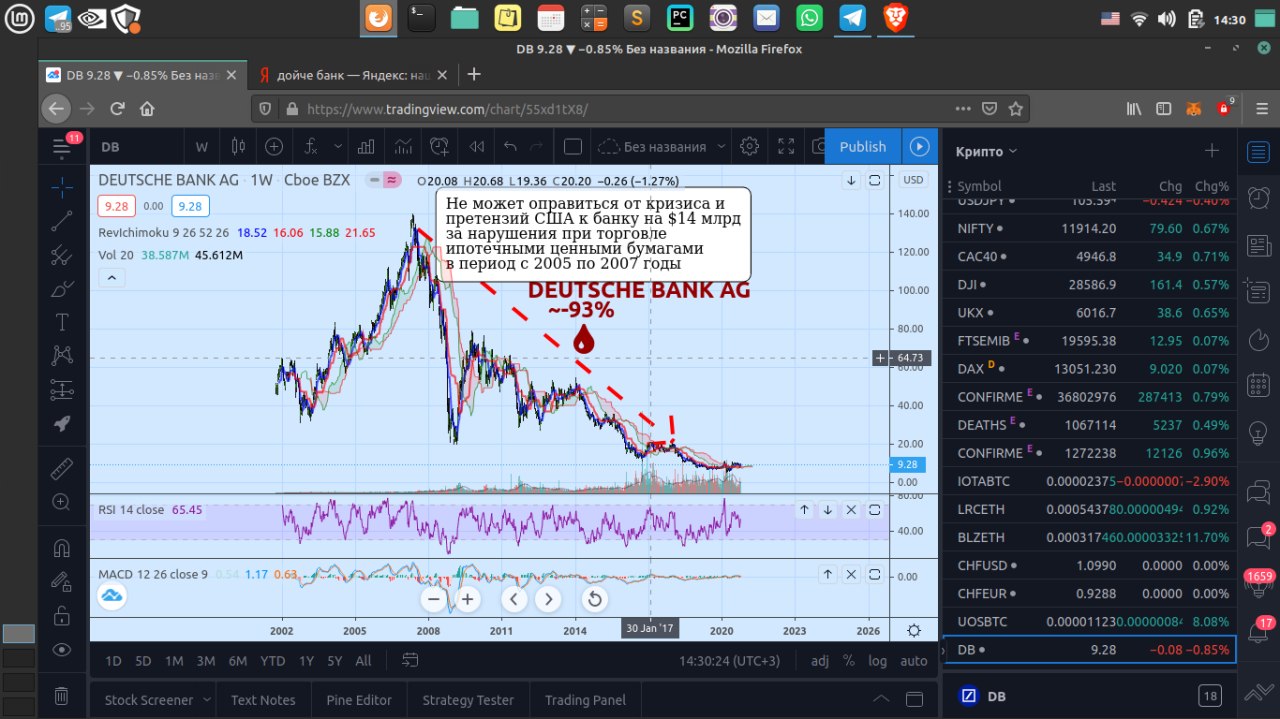Select the DAX row in the watchlist
Image resolution: width=1280 pixels, height=719 pixels.
(1090, 368)
